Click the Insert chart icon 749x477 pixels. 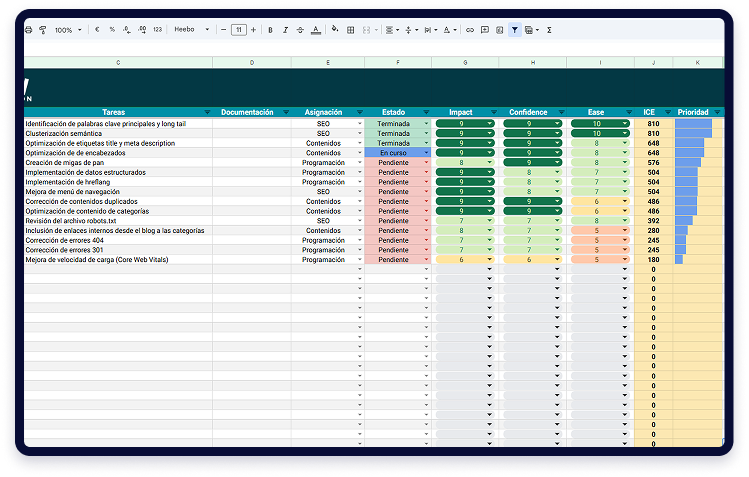tap(499, 30)
